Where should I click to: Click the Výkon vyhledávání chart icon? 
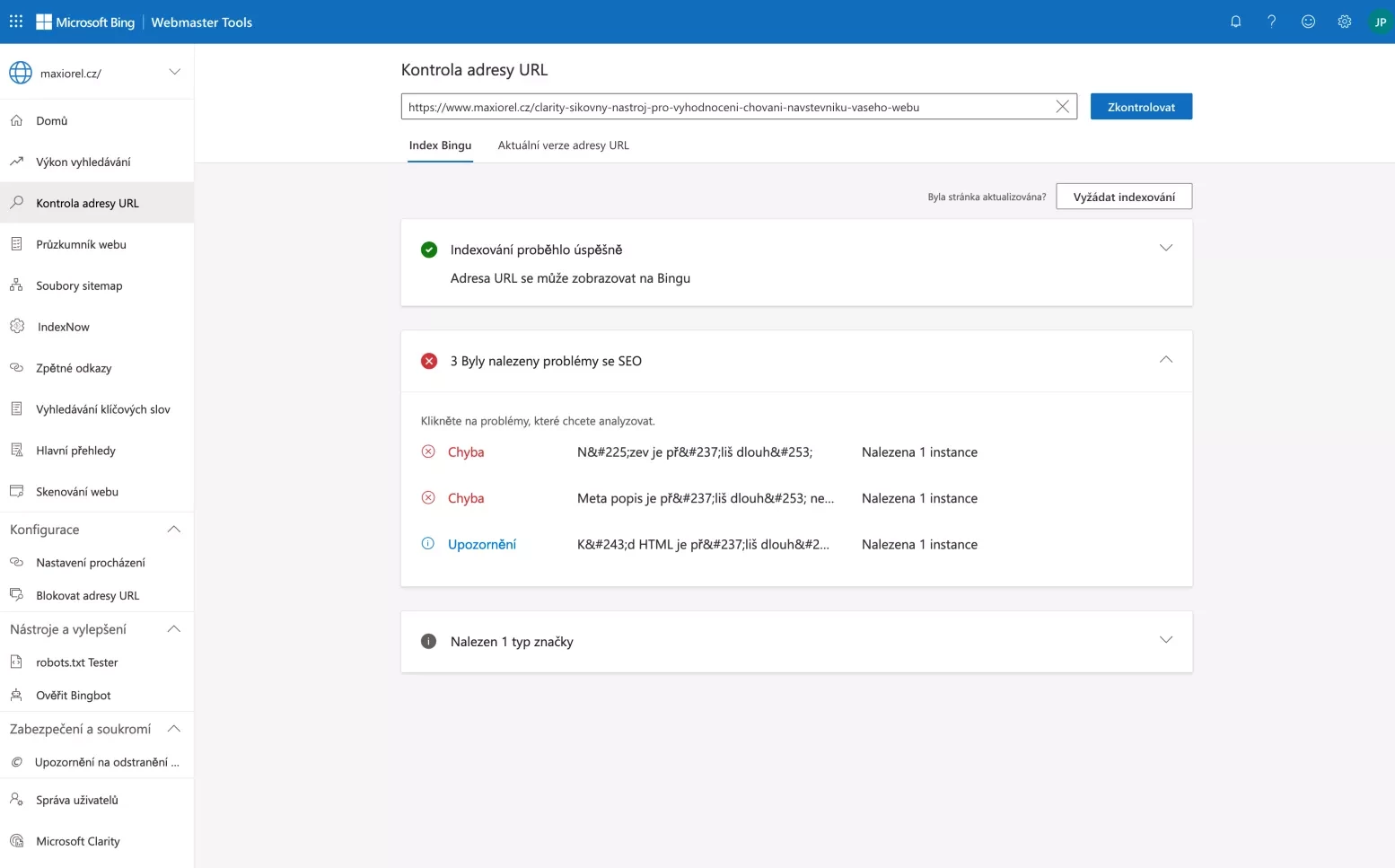(x=16, y=162)
